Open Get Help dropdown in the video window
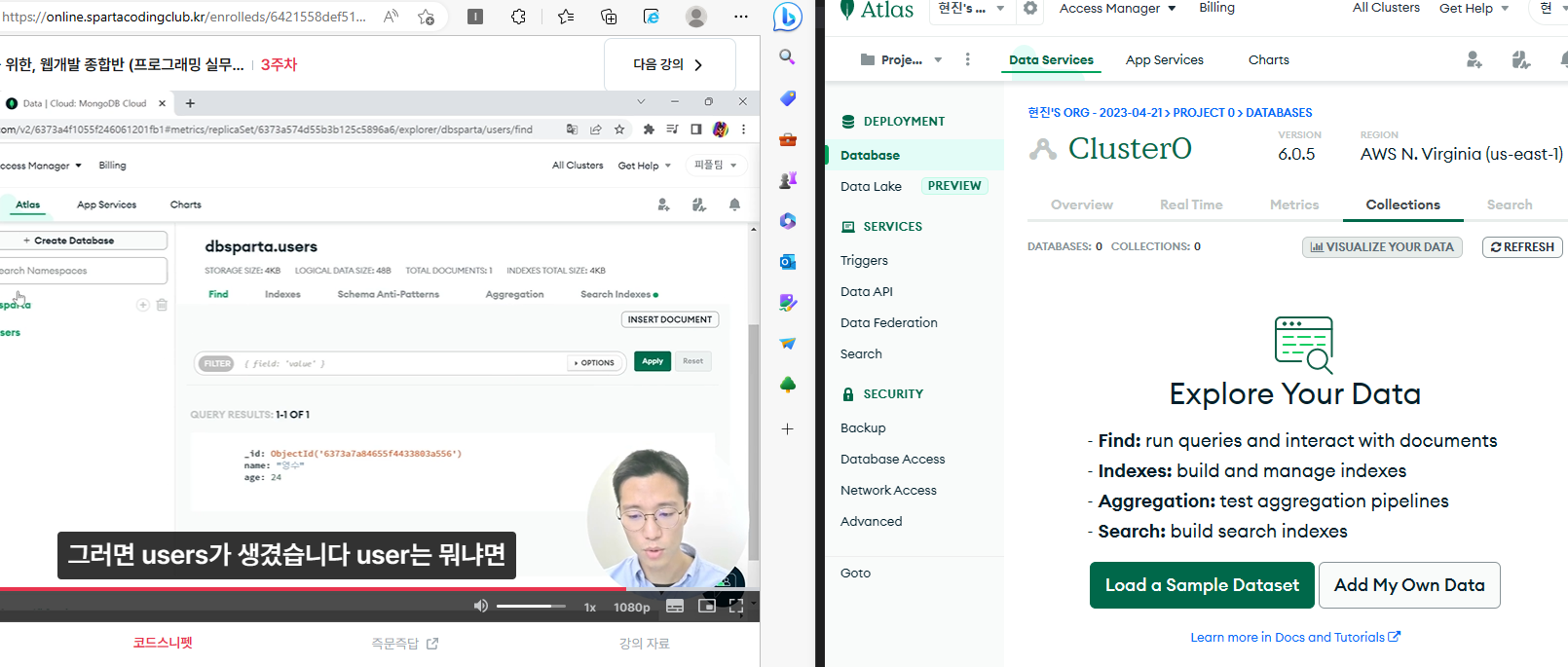The height and width of the screenshot is (667, 1568). [x=644, y=166]
